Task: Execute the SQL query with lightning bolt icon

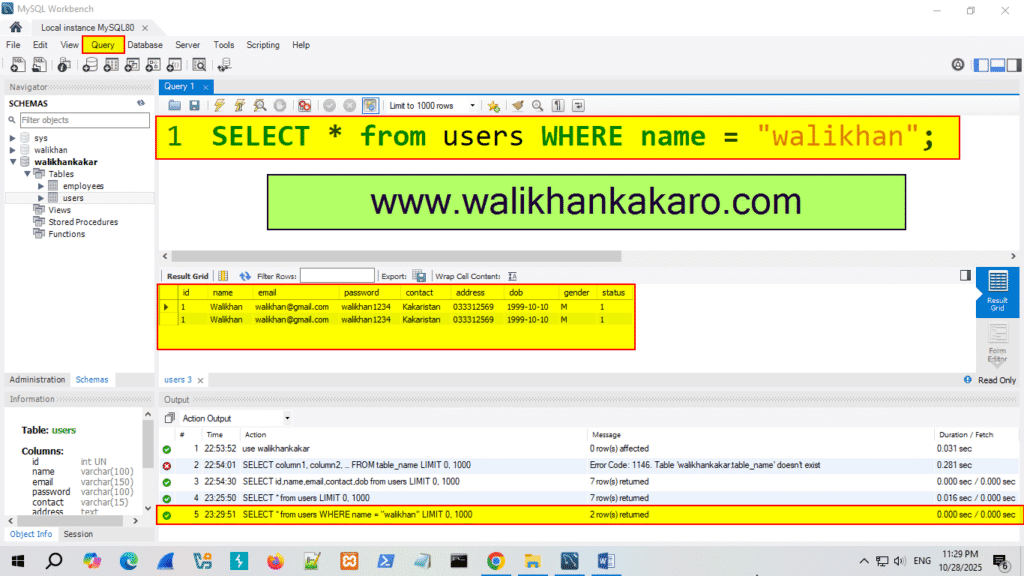Action: pyautogui.click(x=216, y=105)
